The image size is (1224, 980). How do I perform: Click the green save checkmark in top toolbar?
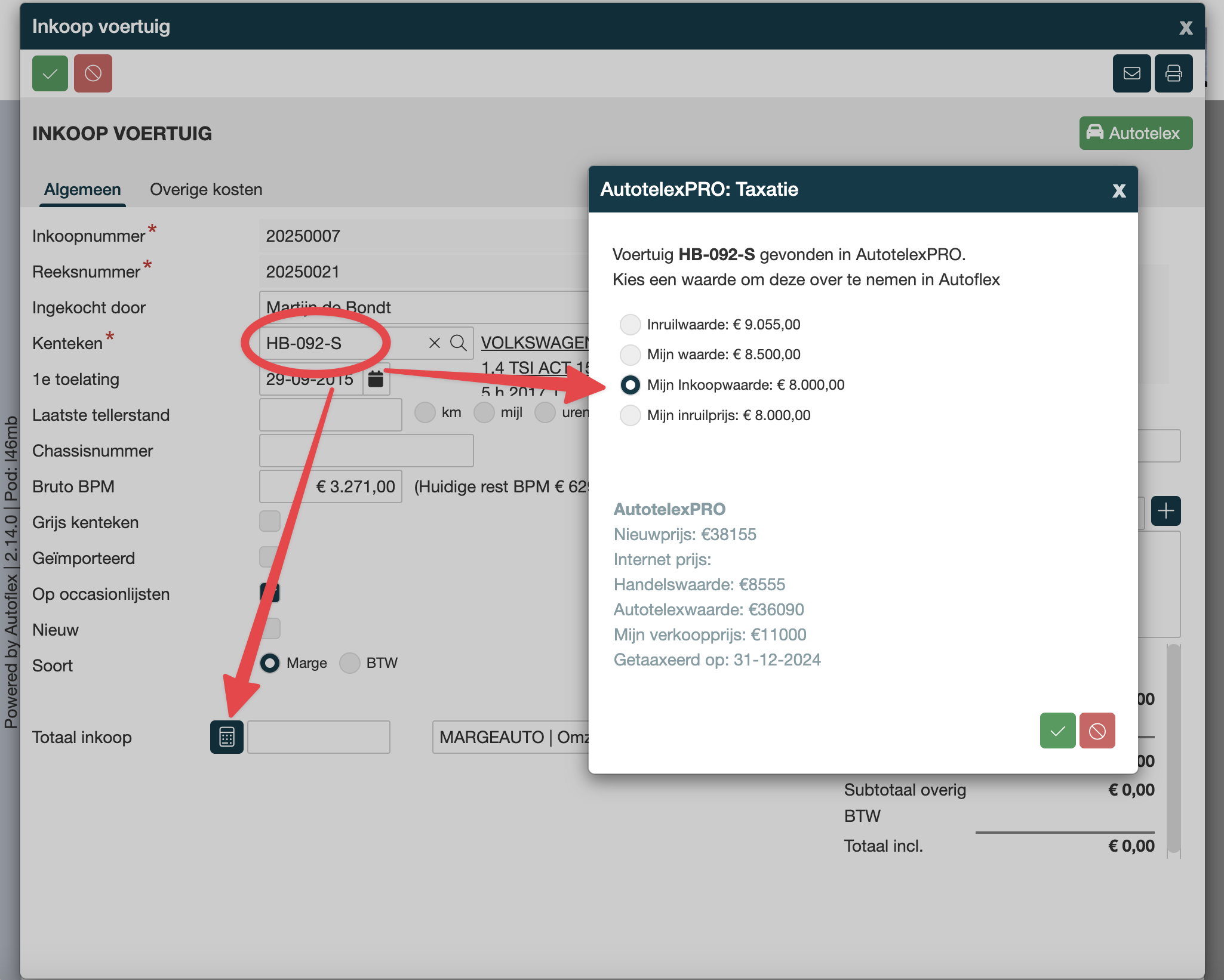point(50,73)
